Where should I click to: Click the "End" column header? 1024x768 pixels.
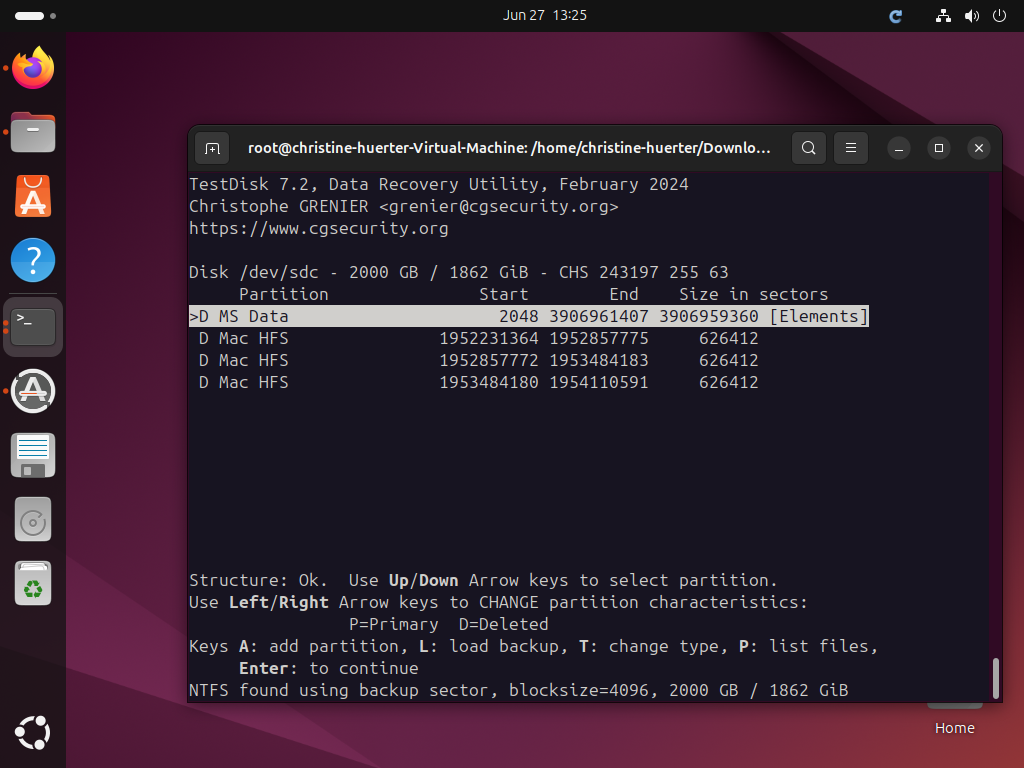(x=624, y=295)
